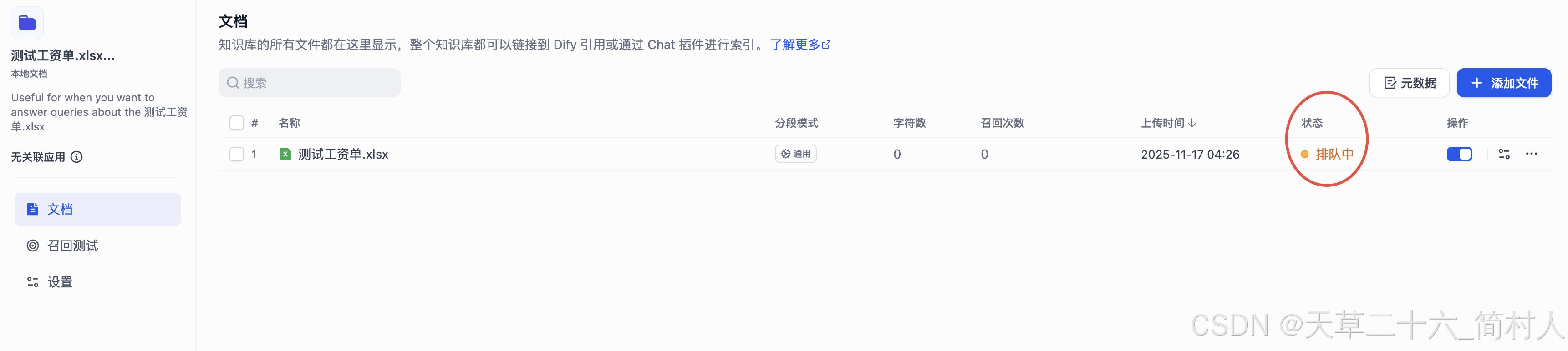Open settings icon in the 操作 column
The image size is (1568, 351).
point(1503,154)
